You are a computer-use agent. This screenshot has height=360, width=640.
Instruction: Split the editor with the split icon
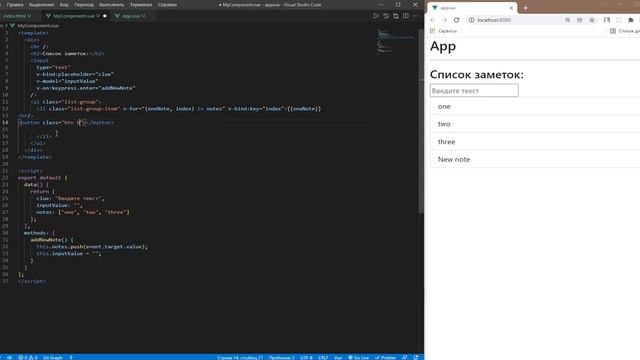(x=406, y=16)
